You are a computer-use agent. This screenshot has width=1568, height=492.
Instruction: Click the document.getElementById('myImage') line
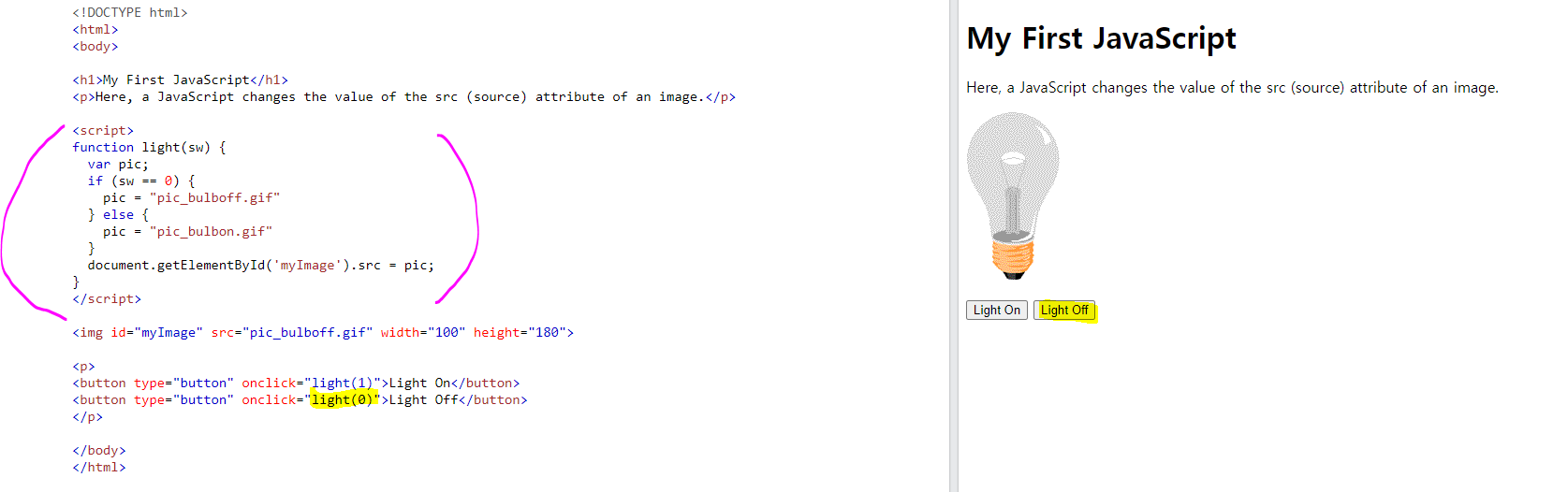coord(260,265)
